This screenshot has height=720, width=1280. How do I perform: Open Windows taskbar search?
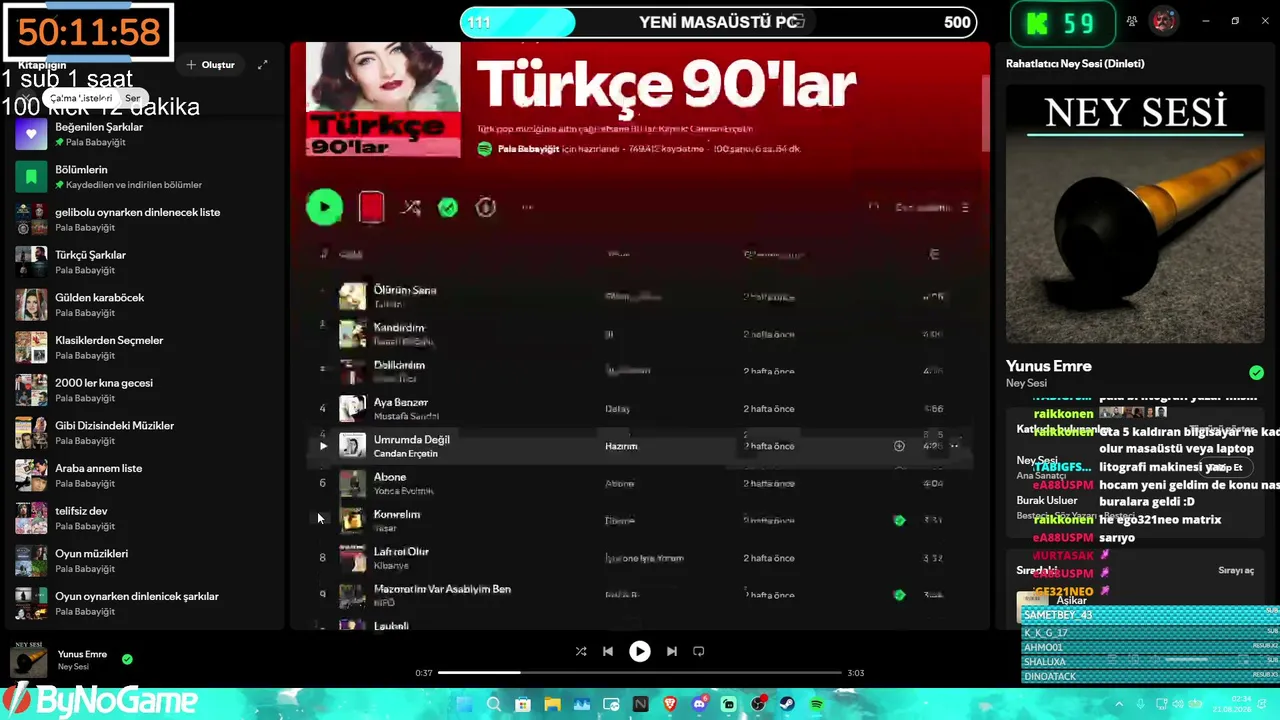pyautogui.click(x=493, y=705)
